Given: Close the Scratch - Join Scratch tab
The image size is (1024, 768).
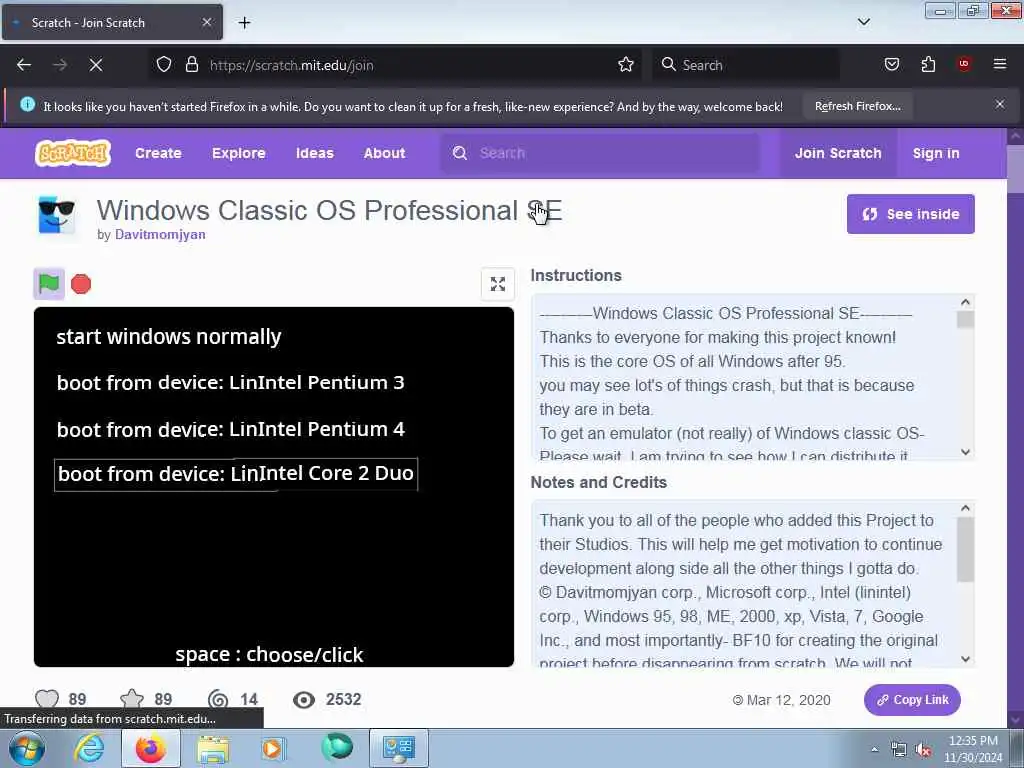Looking at the screenshot, I should click(206, 22).
